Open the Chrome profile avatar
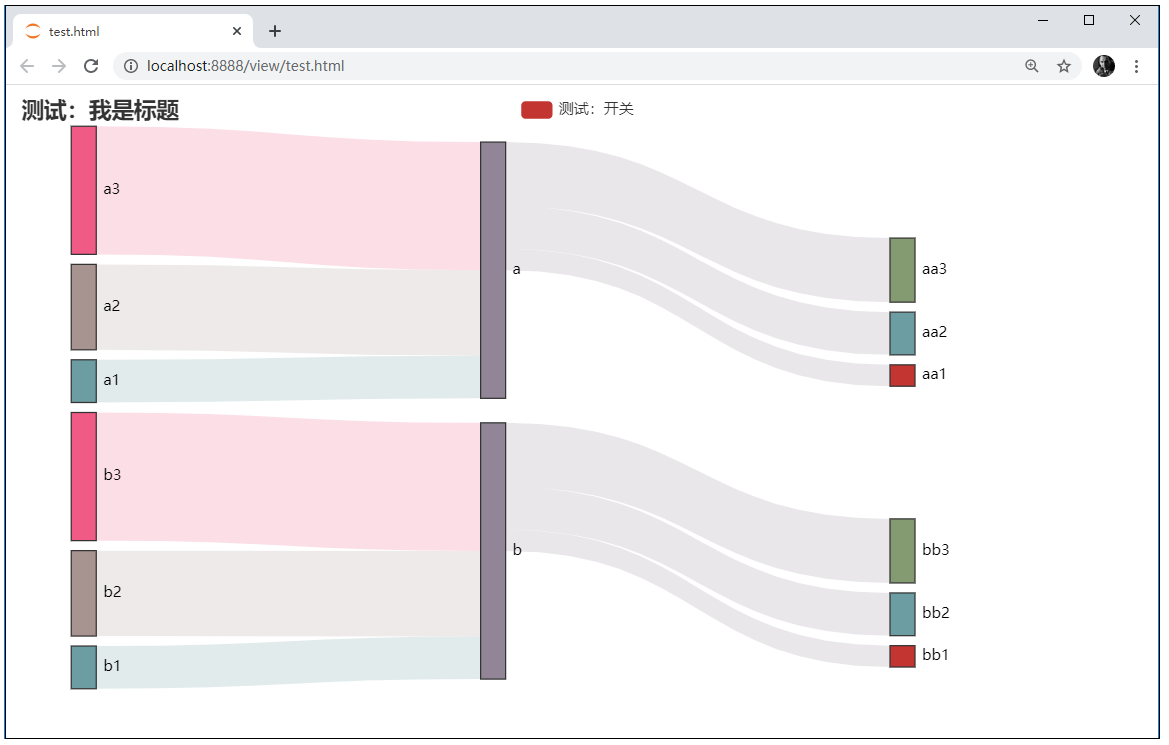The image size is (1169, 745). (1103, 66)
